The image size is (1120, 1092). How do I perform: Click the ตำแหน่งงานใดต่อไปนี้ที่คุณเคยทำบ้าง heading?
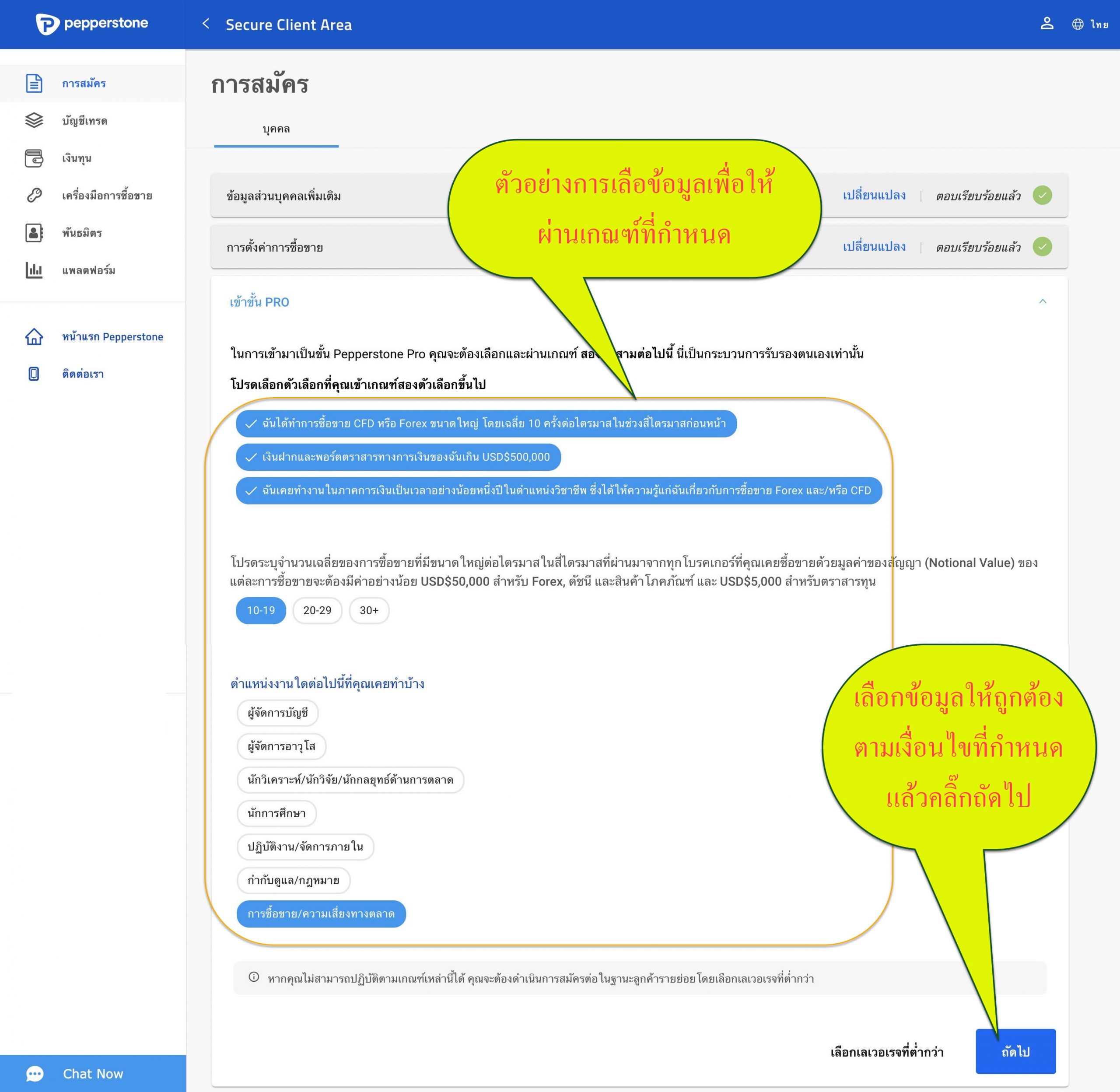[x=327, y=684]
